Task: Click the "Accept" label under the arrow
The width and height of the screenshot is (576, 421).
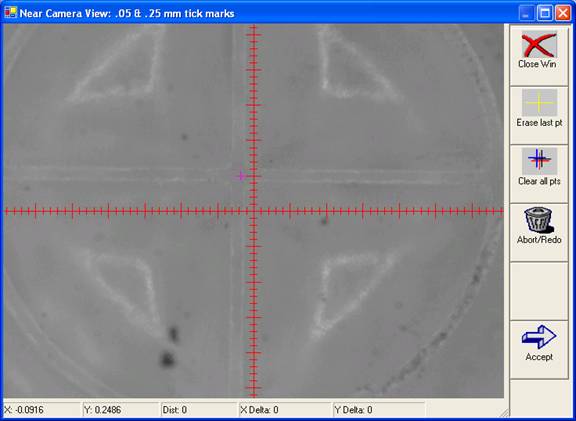Action: click(539, 357)
